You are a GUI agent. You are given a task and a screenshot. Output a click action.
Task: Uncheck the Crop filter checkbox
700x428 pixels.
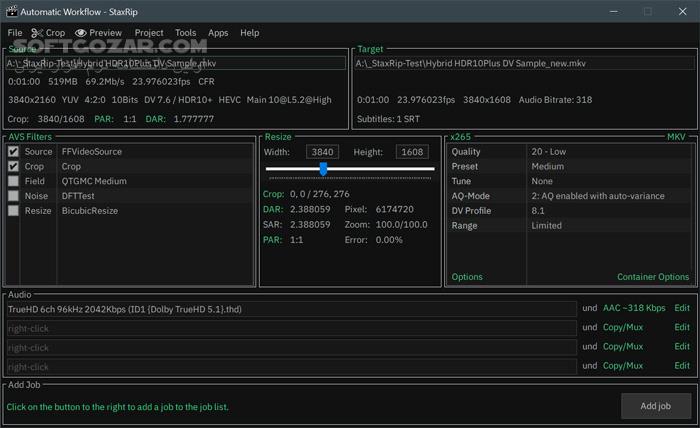click(14, 167)
